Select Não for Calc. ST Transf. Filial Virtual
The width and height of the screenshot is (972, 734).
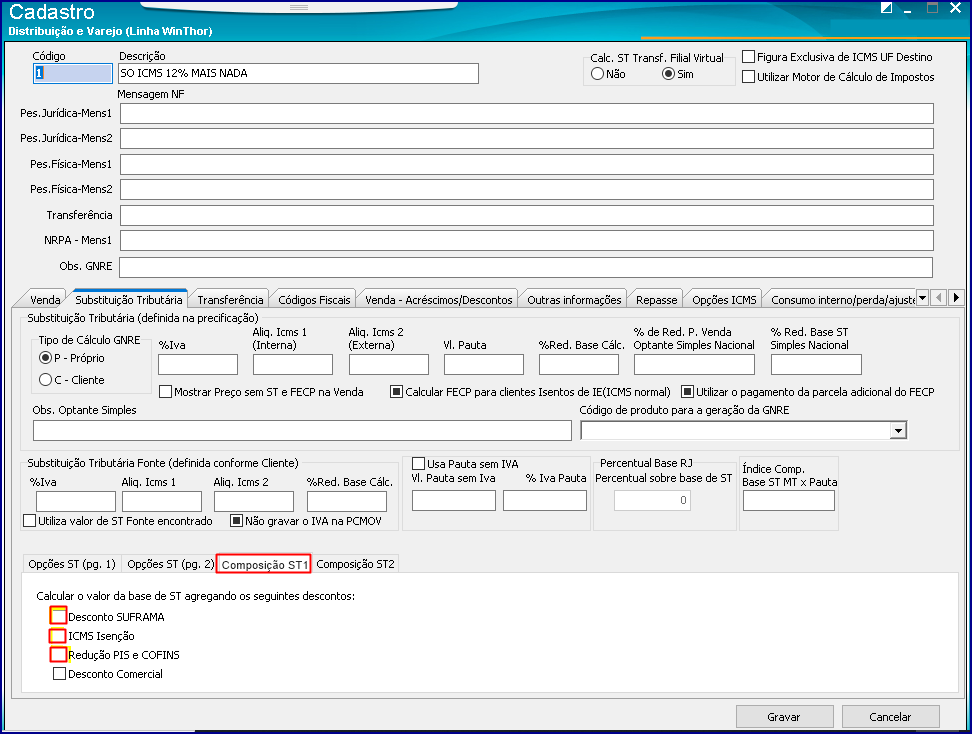pyautogui.click(x=598, y=74)
